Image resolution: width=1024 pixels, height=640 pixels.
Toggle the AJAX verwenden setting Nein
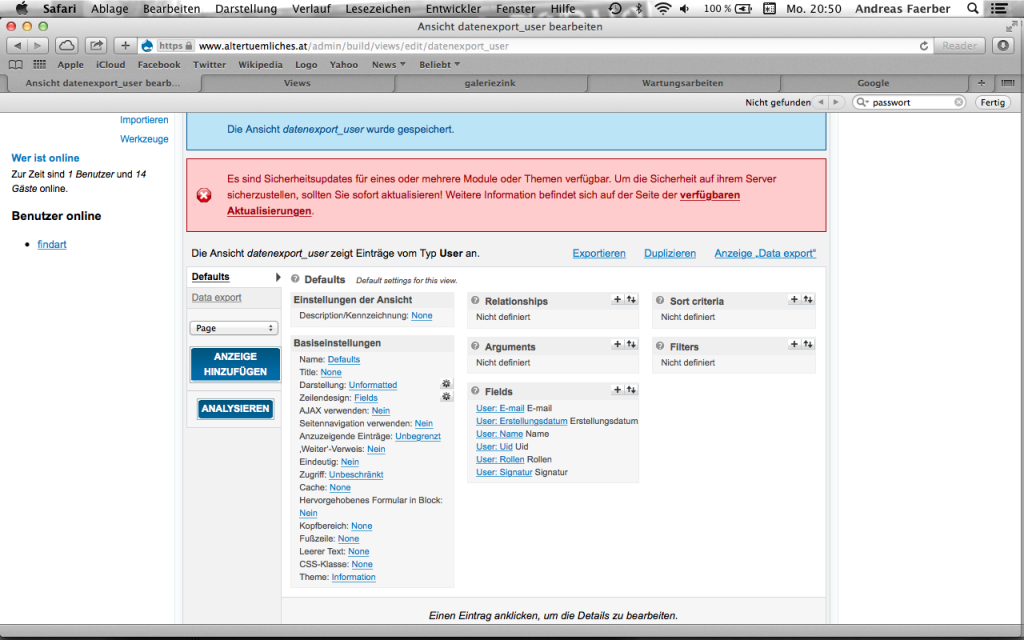(380, 411)
